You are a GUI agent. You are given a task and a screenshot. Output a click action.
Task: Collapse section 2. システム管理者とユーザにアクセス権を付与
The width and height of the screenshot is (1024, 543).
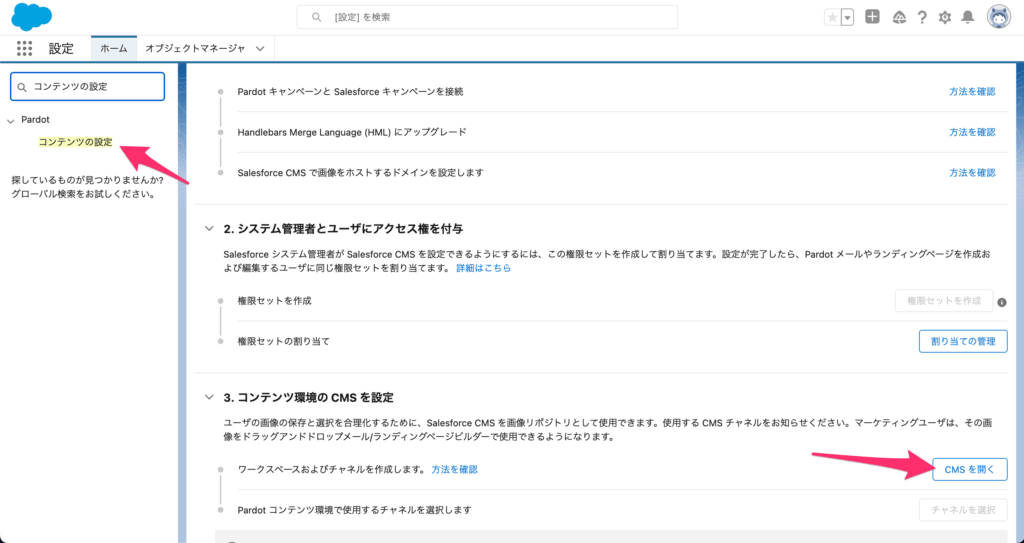209,229
